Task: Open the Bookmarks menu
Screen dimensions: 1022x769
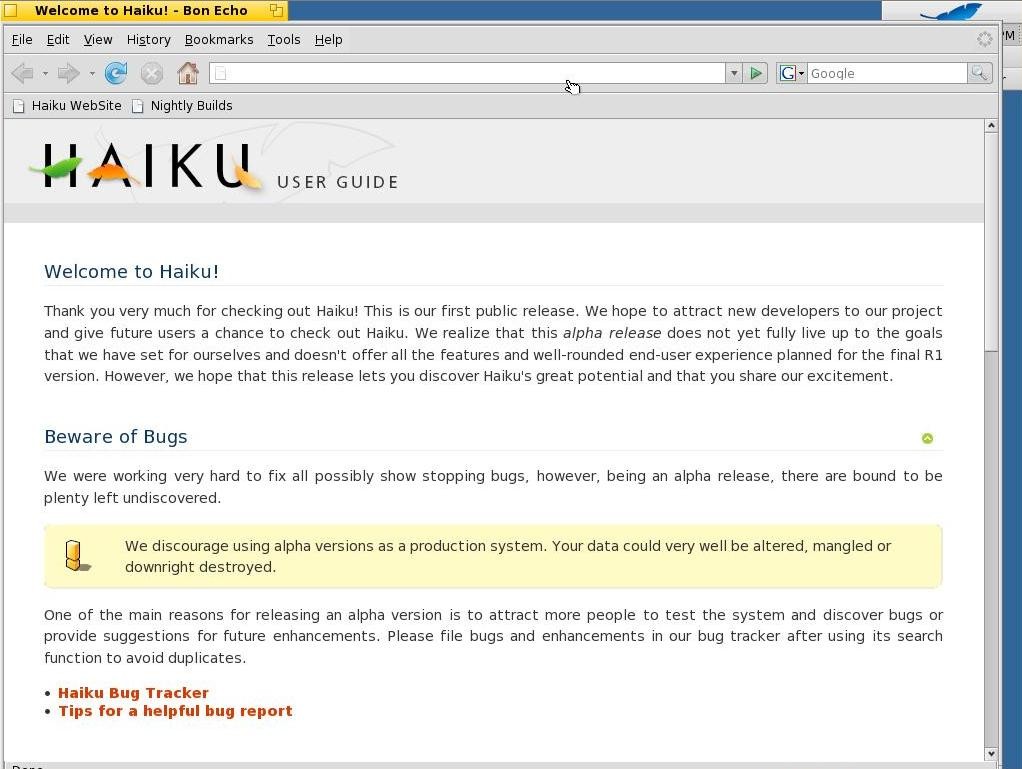Action: click(219, 40)
